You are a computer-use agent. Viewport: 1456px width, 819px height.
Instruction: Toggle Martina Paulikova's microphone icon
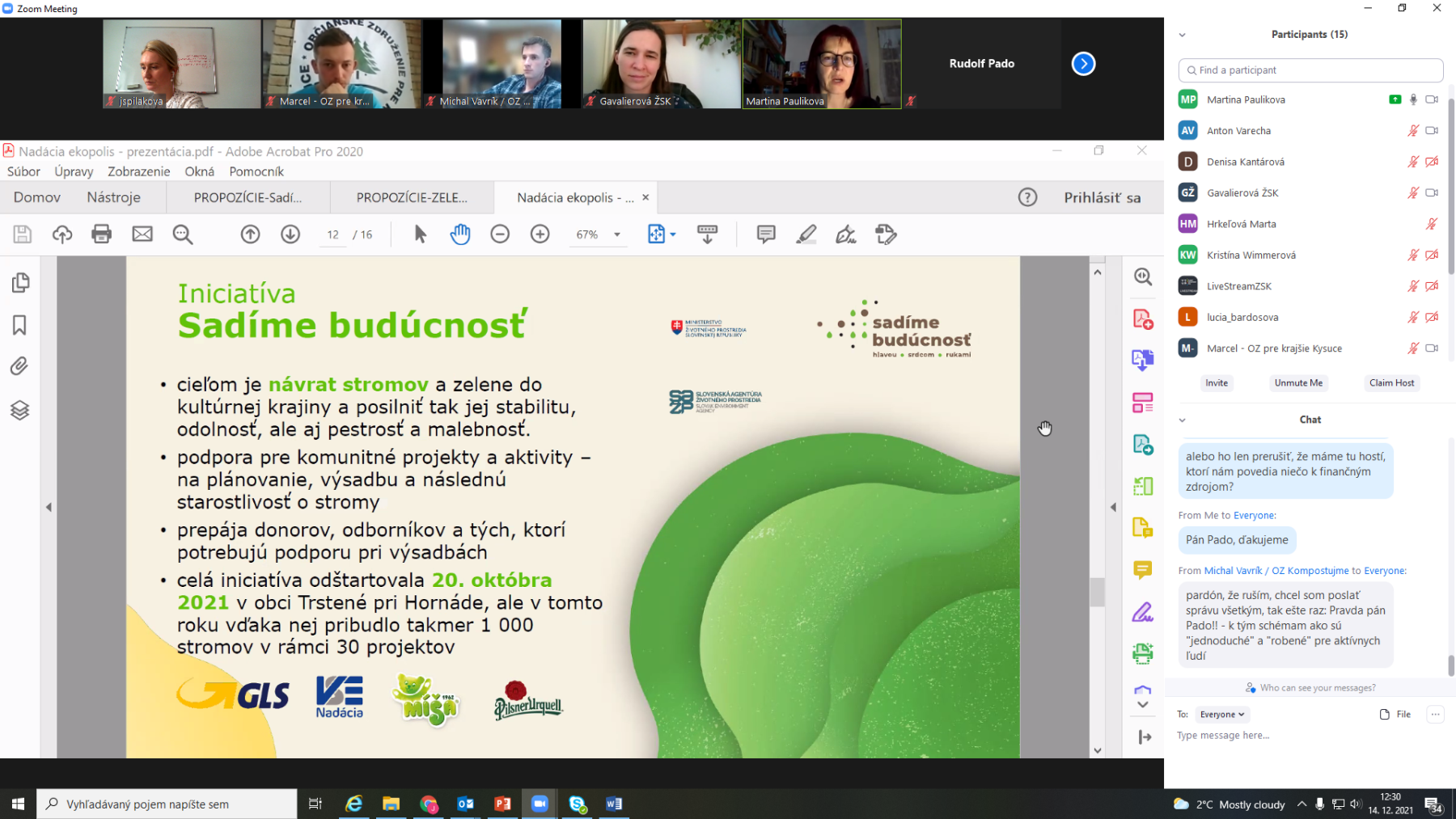click(1413, 99)
